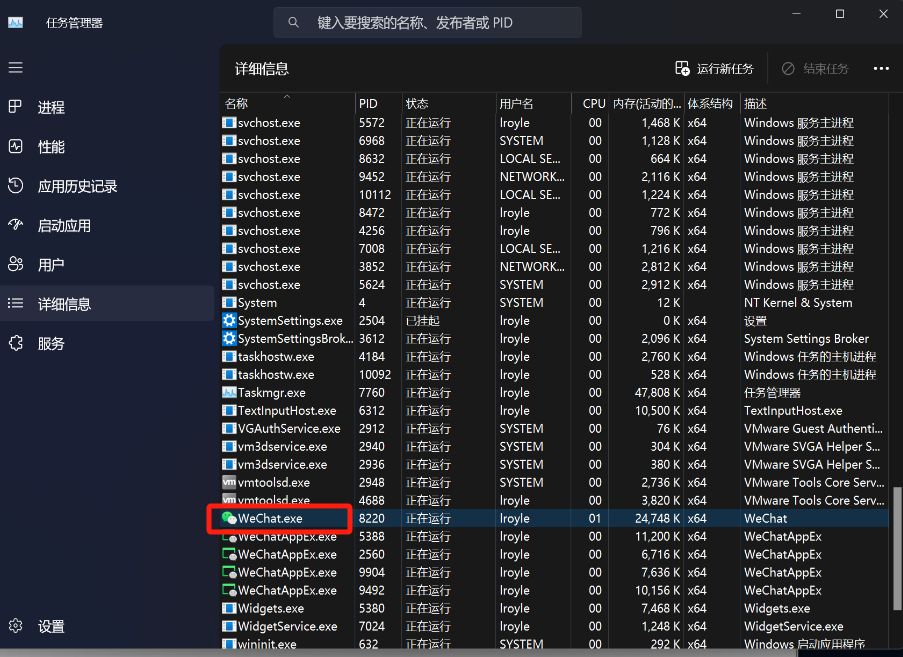Image resolution: width=903 pixels, height=657 pixels.
Task: Click the WidgetService.exe icon
Action: point(229,626)
